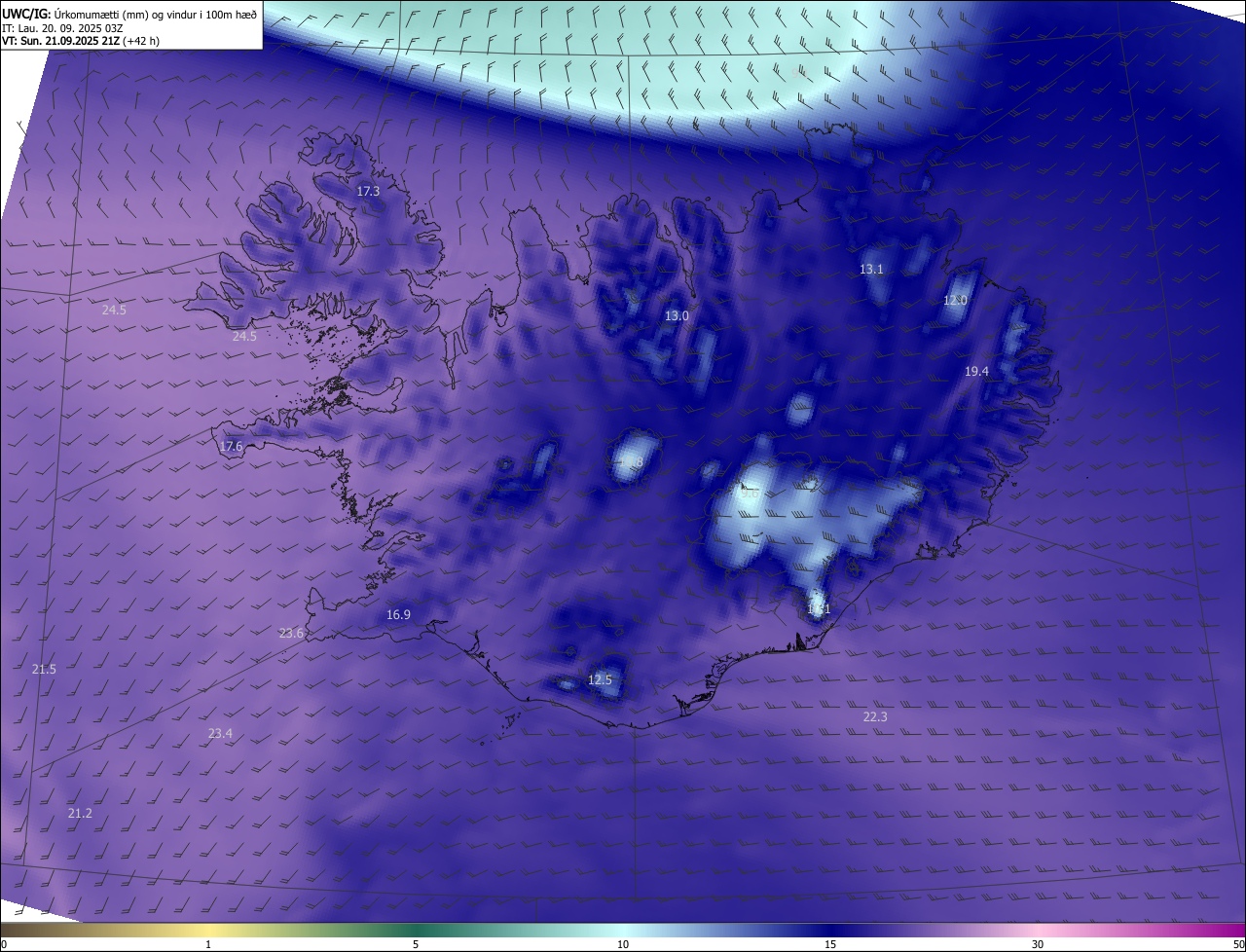This screenshot has height=952, width=1246.
Task: Click the 9.6 value on the glacier
Action: [750, 494]
